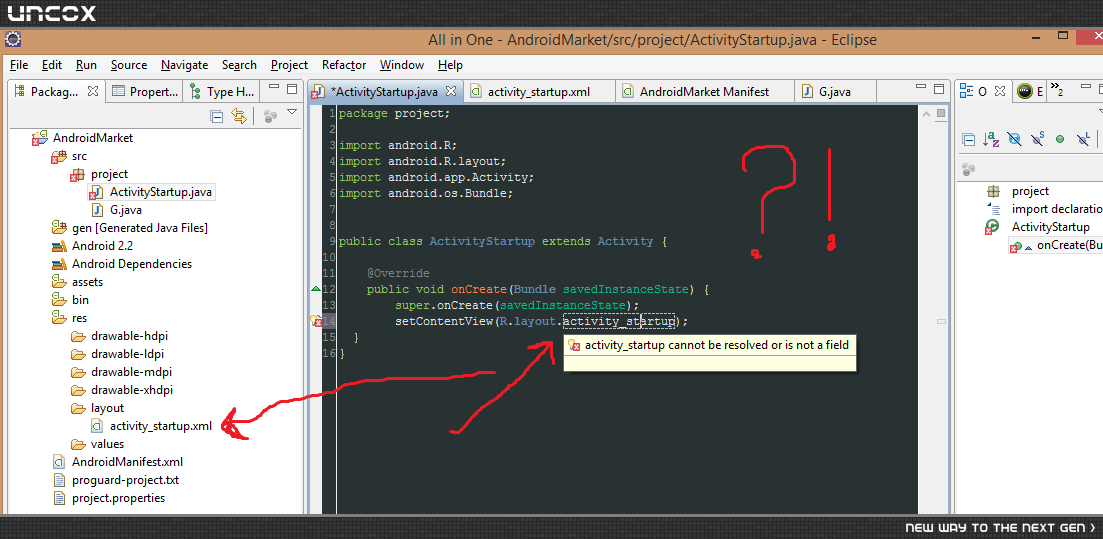Switch to the E view tab

click(x=1031, y=91)
